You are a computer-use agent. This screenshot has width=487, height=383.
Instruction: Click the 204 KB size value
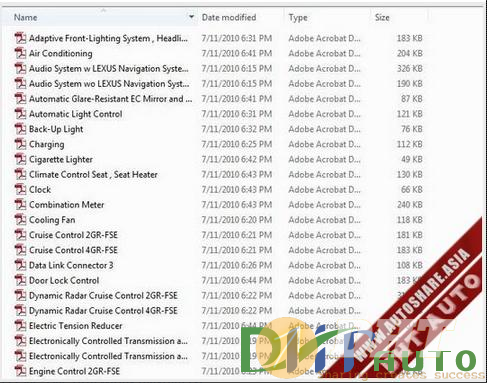410,53
